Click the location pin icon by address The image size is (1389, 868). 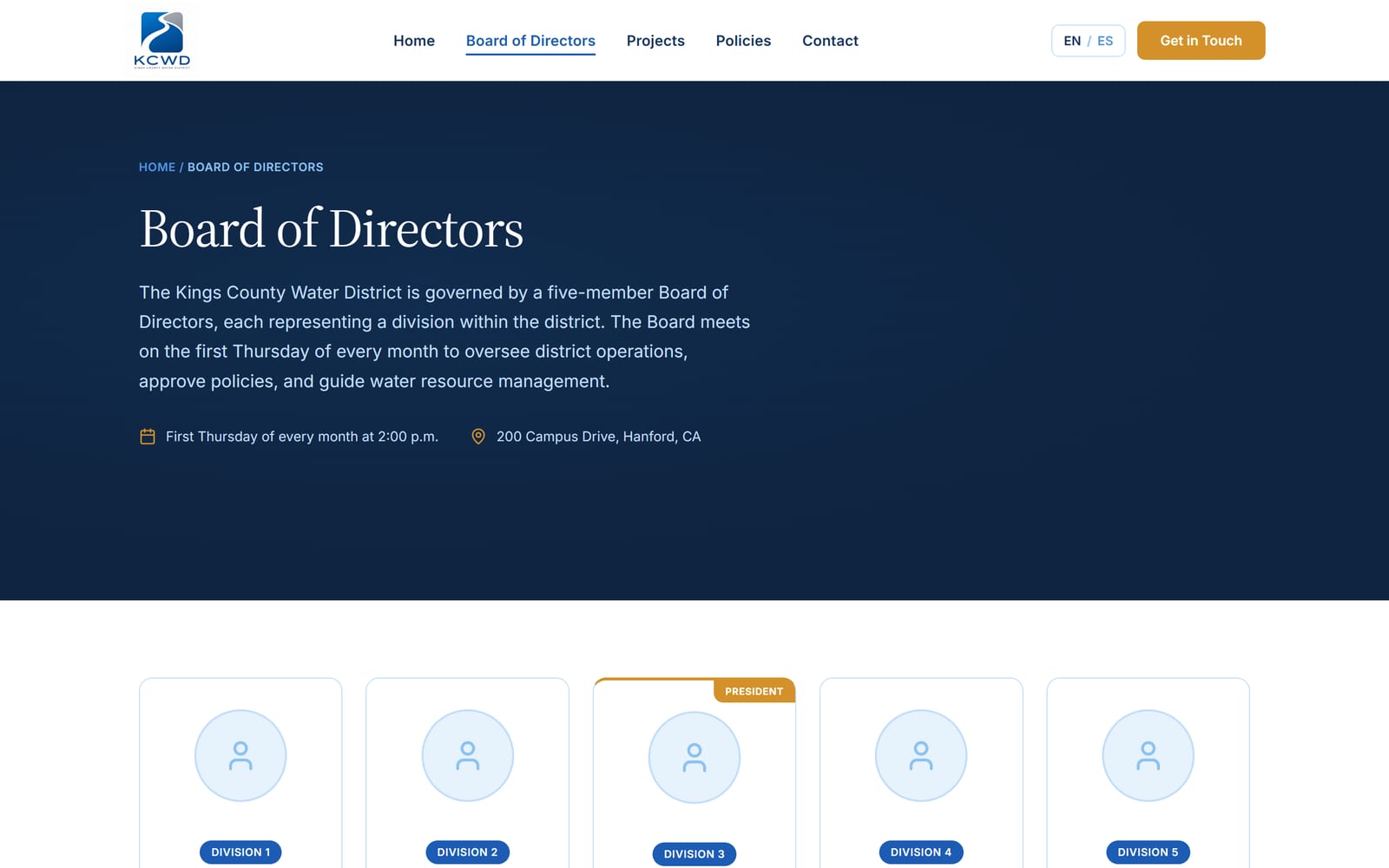478,437
